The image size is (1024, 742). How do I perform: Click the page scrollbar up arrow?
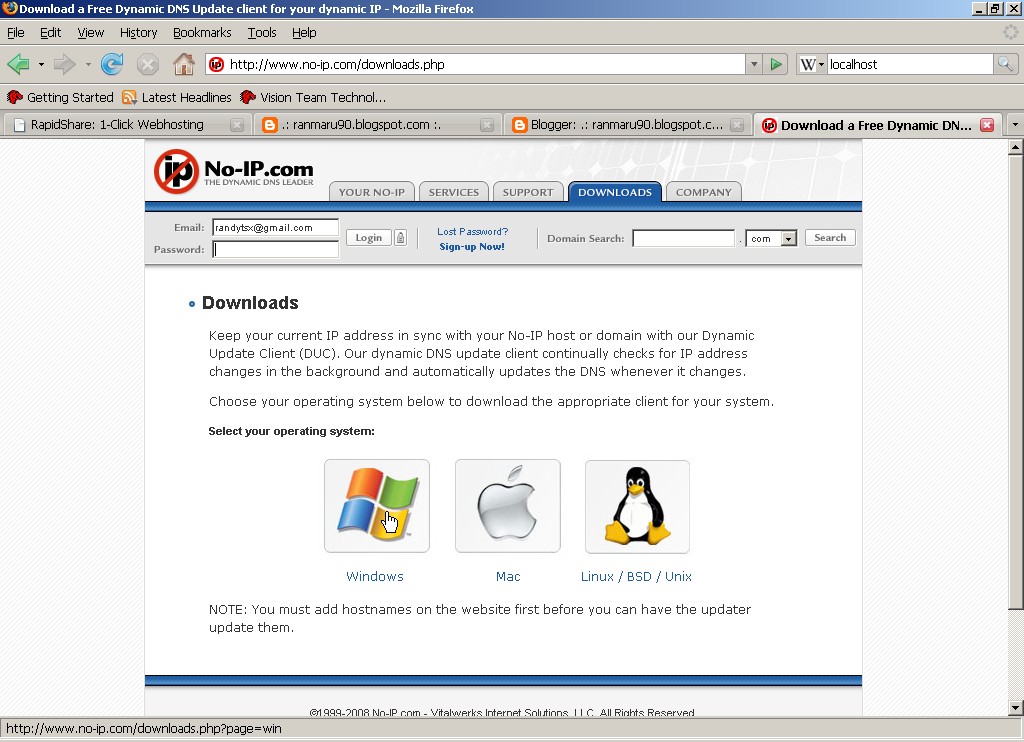1015,148
